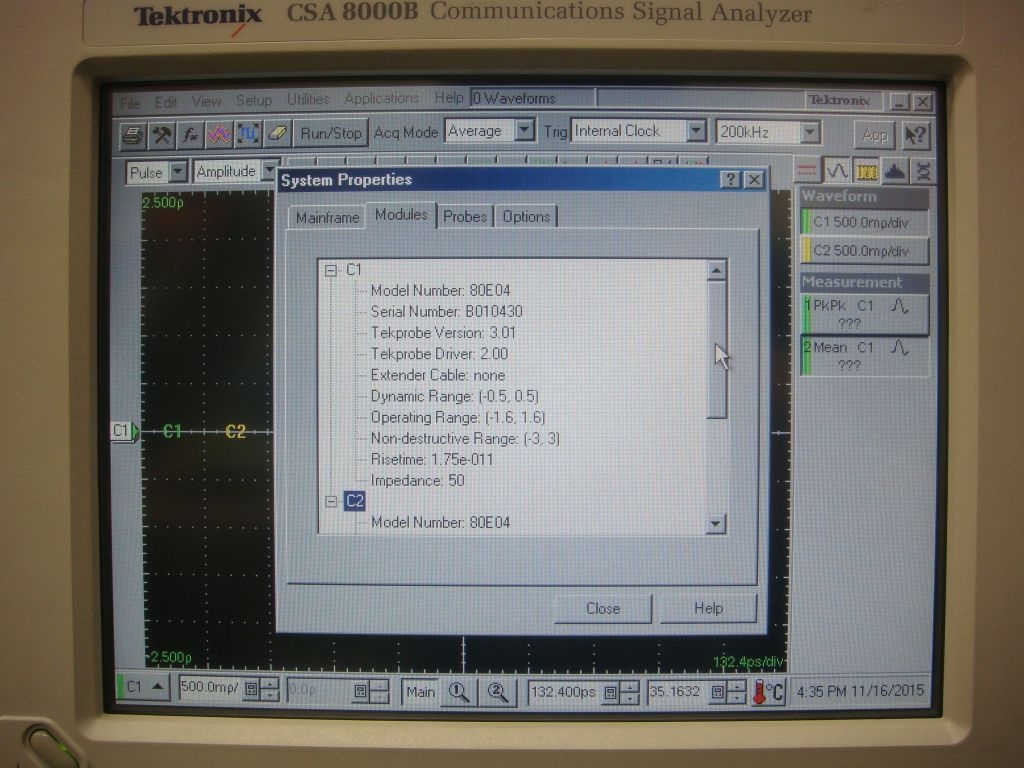Switch to the Mainframe tab

tap(327, 217)
